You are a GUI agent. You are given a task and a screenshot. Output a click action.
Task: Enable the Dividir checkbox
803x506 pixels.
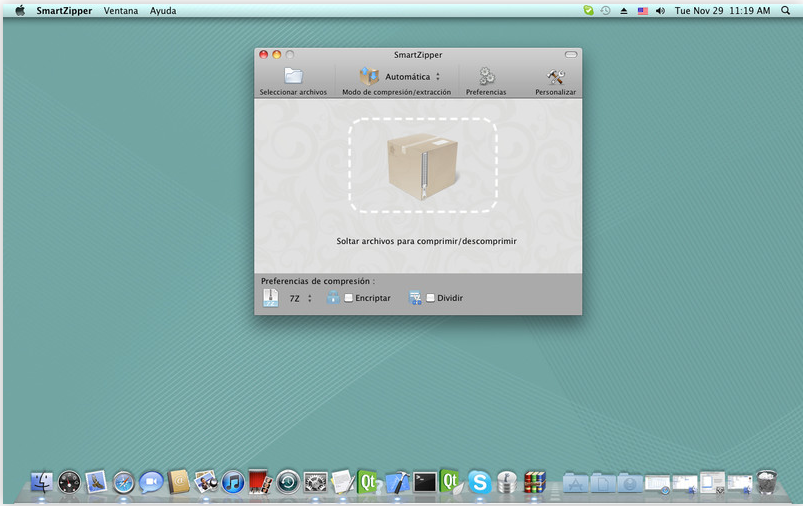coord(430,298)
